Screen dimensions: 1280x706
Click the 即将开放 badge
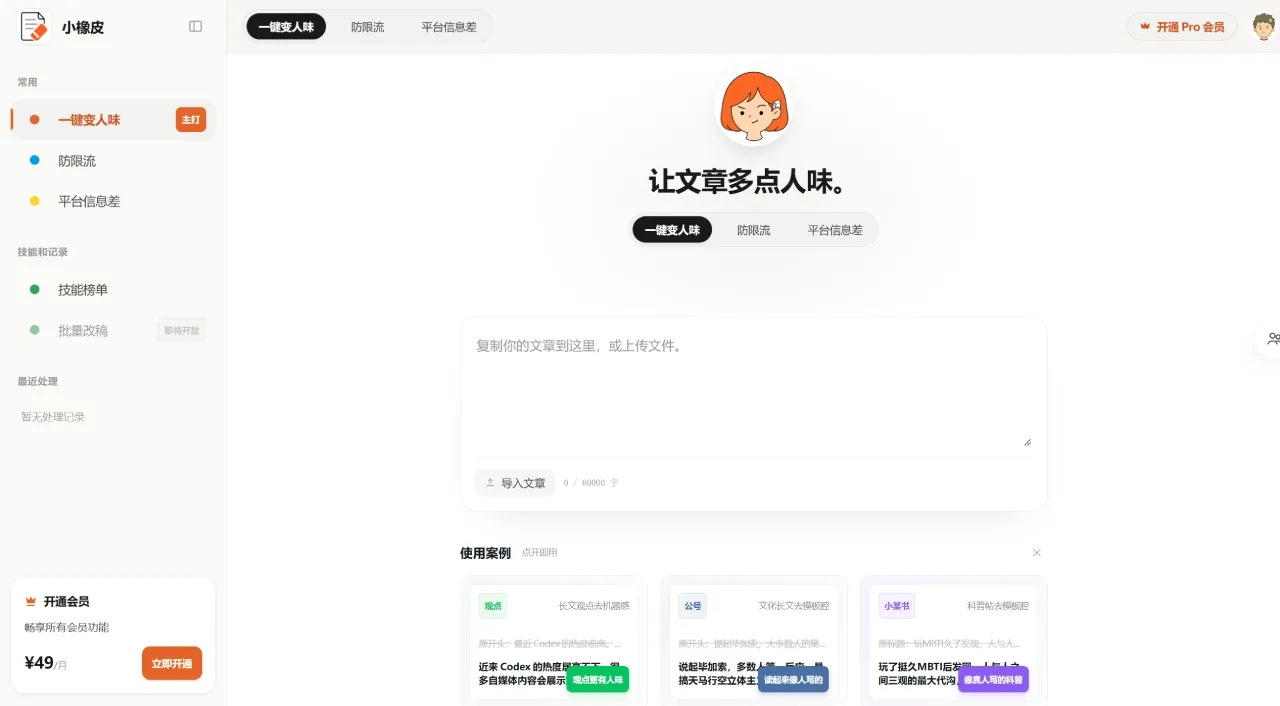pos(181,330)
